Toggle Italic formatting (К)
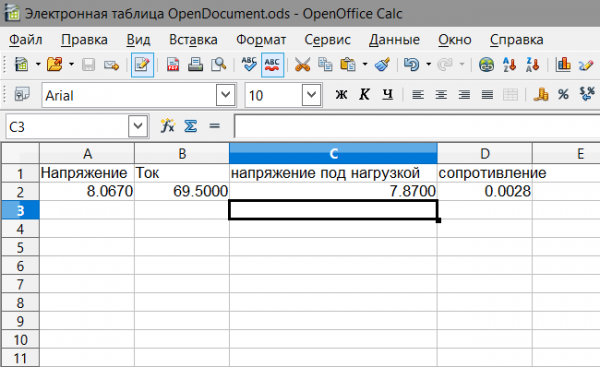The height and width of the screenshot is (367, 600). (x=364, y=95)
